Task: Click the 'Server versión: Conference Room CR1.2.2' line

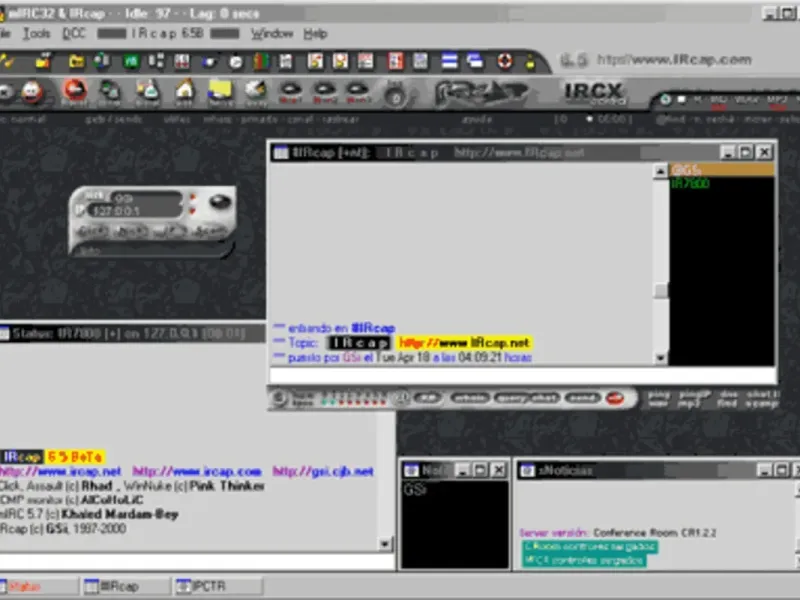Action: coord(618,533)
